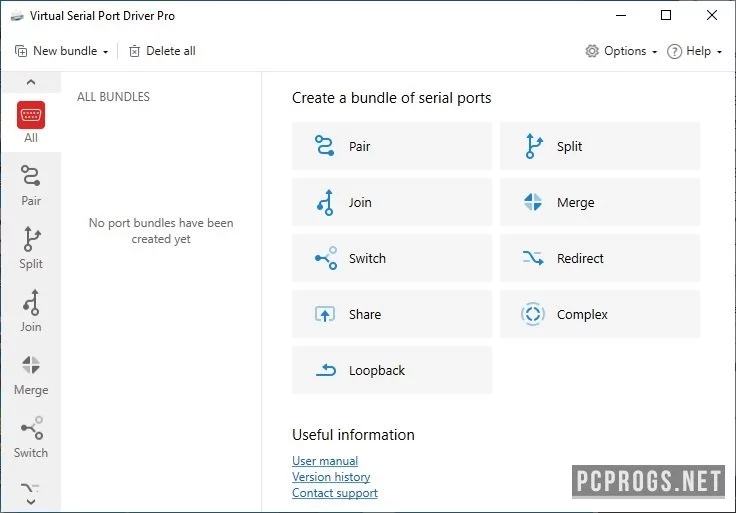Click Delete all in the toolbar
This screenshot has width=736, height=513.
(162, 51)
